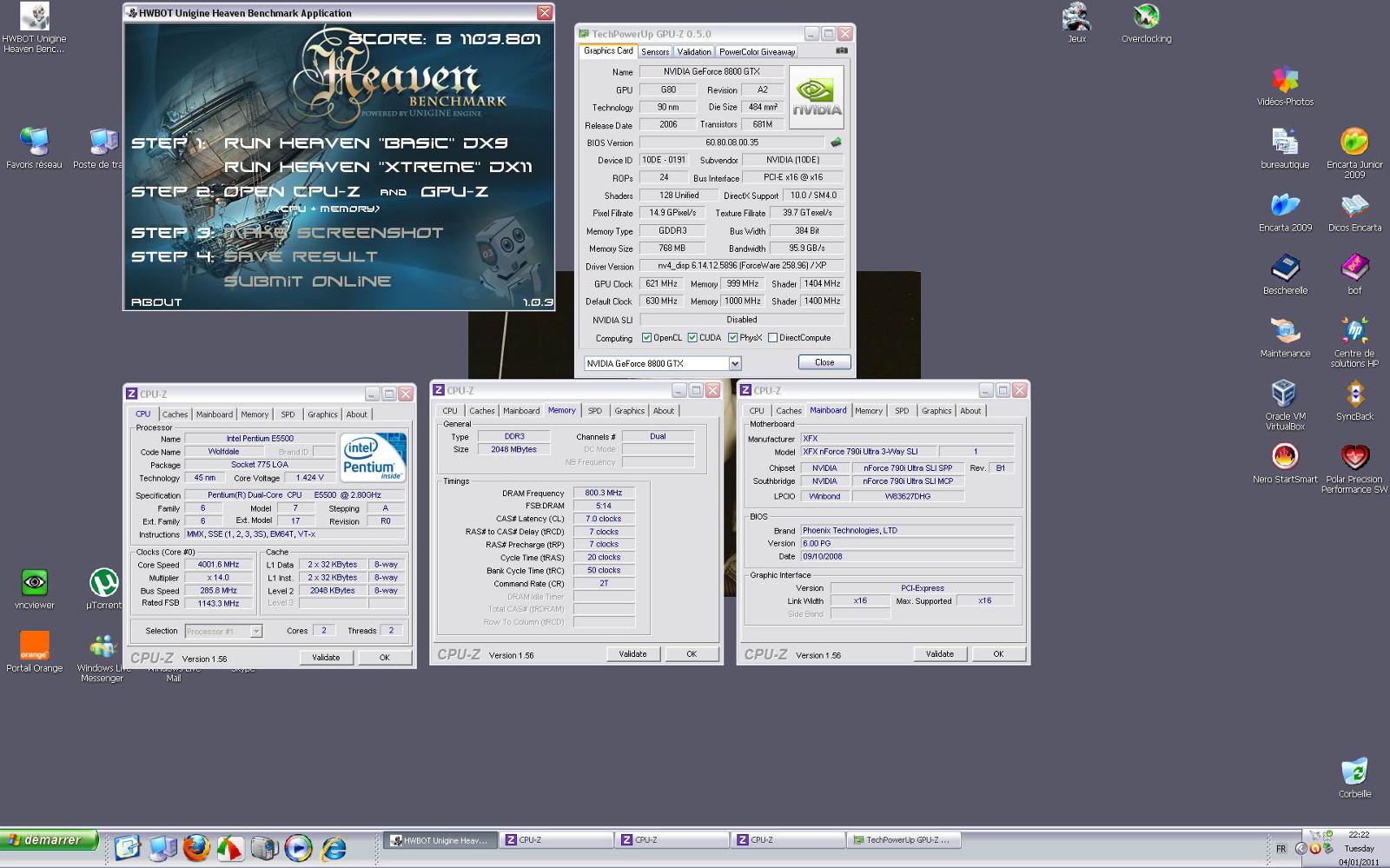
Task: Select TechPowerUp GPU-Z taskbar button
Action: click(903, 840)
